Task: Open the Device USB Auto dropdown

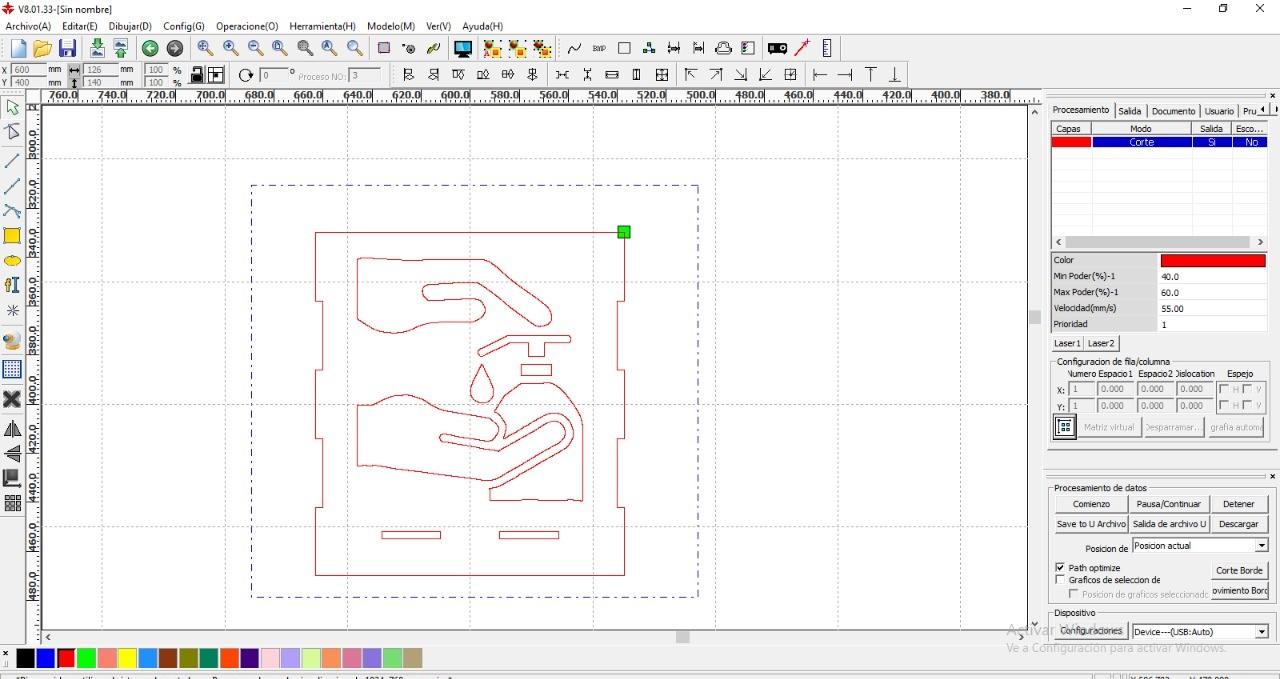Action: pyautogui.click(x=1261, y=631)
